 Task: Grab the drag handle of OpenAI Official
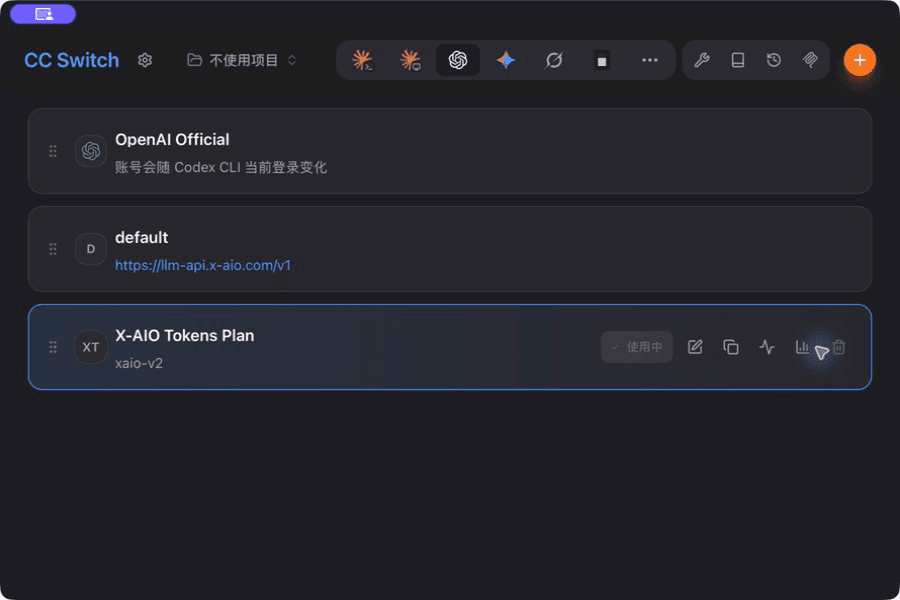click(53, 151)
